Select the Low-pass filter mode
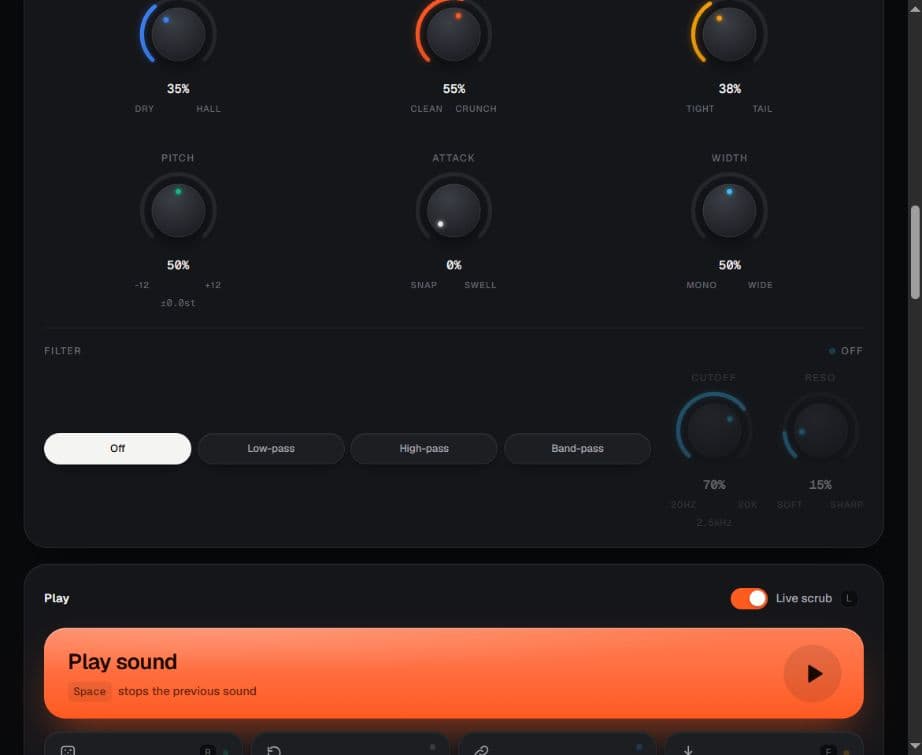 [x=271, y=449]
